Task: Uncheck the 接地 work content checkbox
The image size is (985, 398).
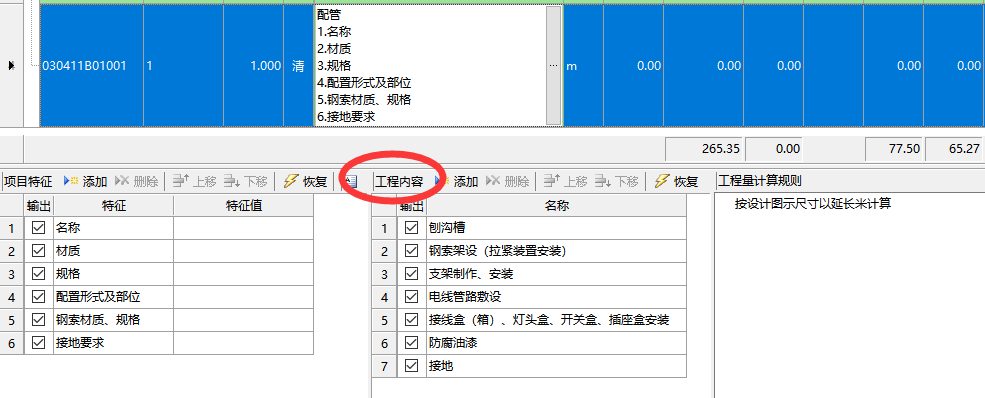Action: (411, 365)
